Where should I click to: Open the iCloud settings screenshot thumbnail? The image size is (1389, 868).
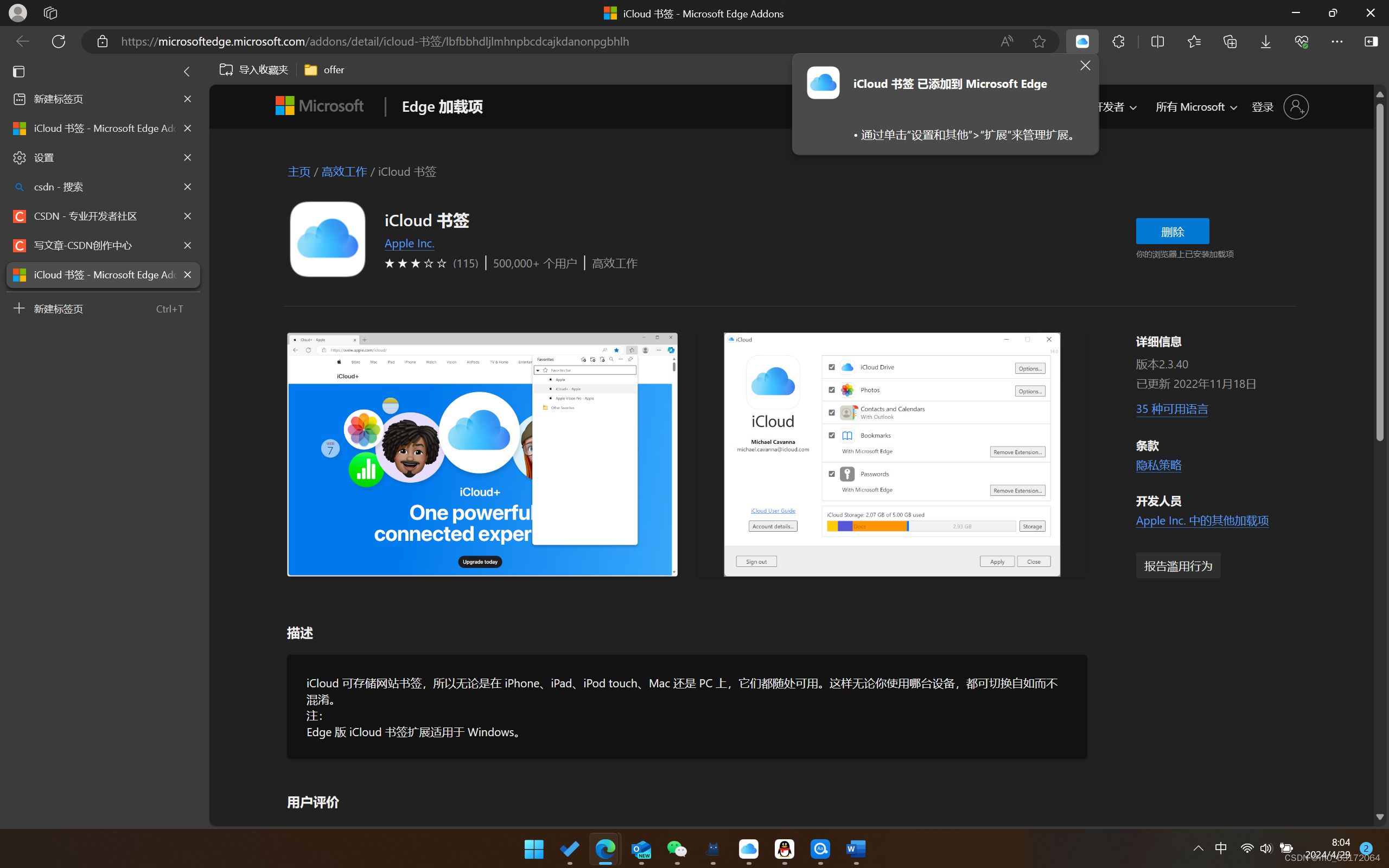click(892, 454)
